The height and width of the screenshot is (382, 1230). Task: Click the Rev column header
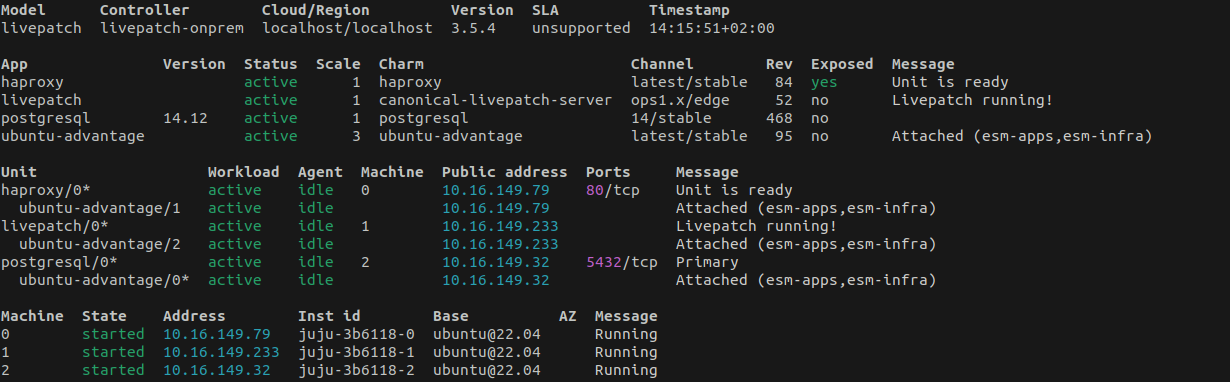779,64
